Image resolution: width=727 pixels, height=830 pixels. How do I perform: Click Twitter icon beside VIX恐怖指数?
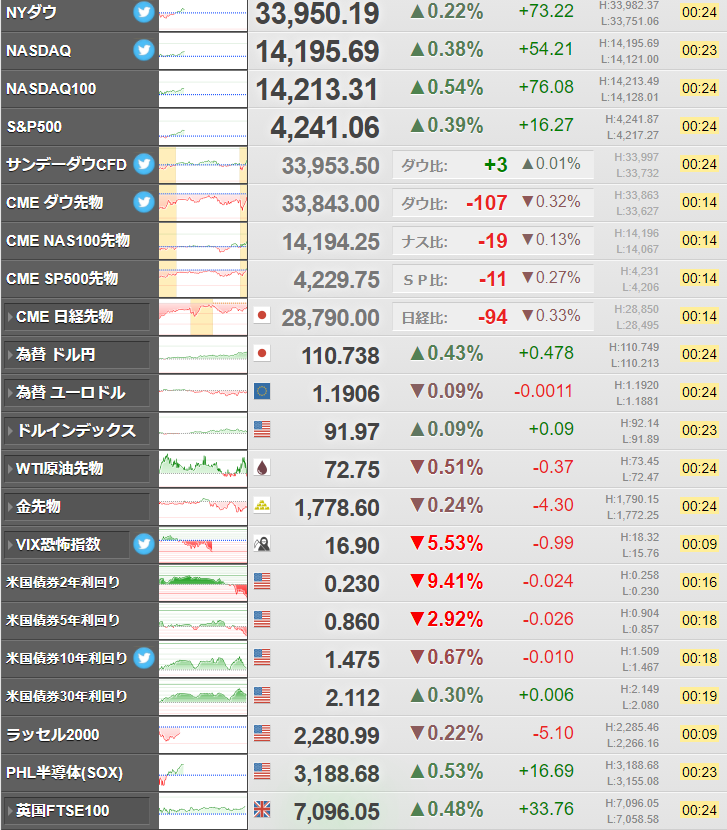[x=143, y=544]
